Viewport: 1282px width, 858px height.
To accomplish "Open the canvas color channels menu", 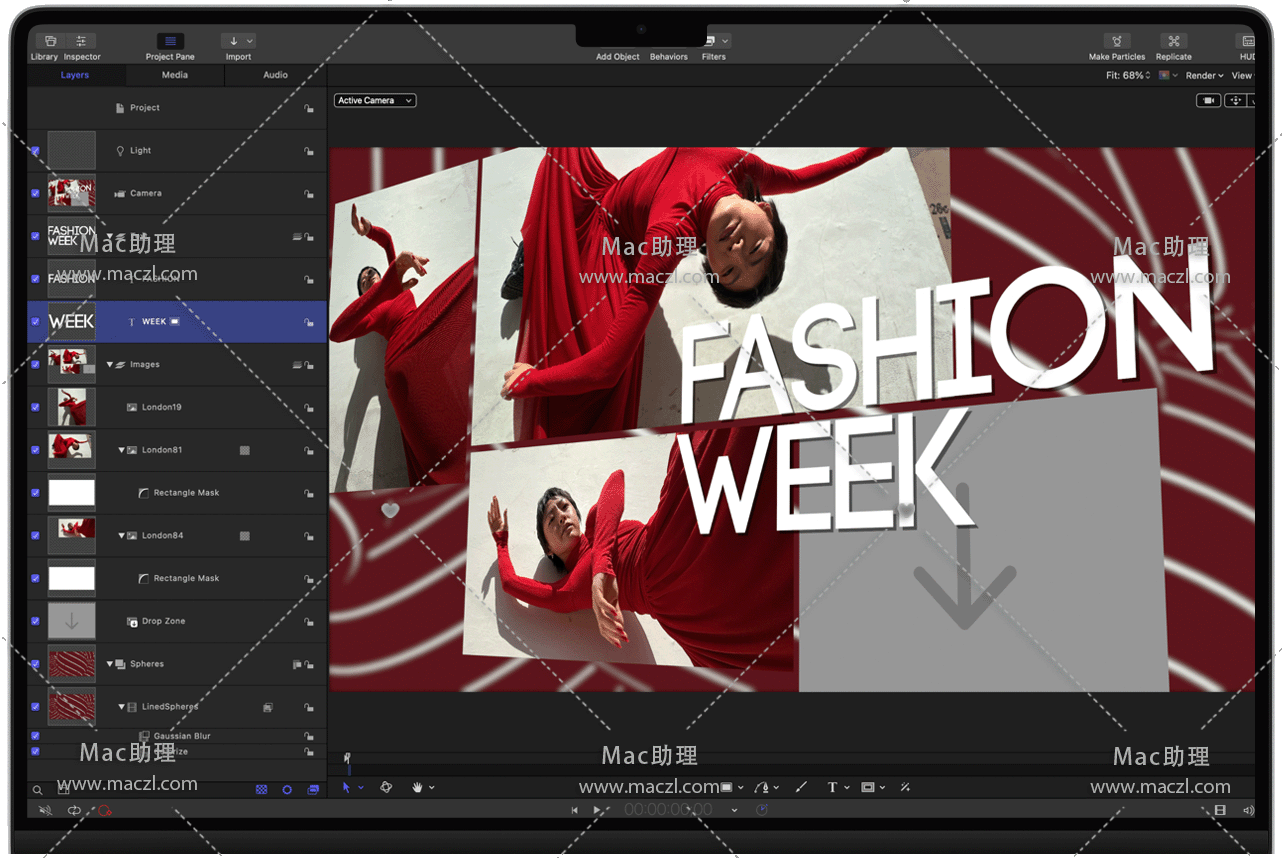I will (x=1167, y=76).
